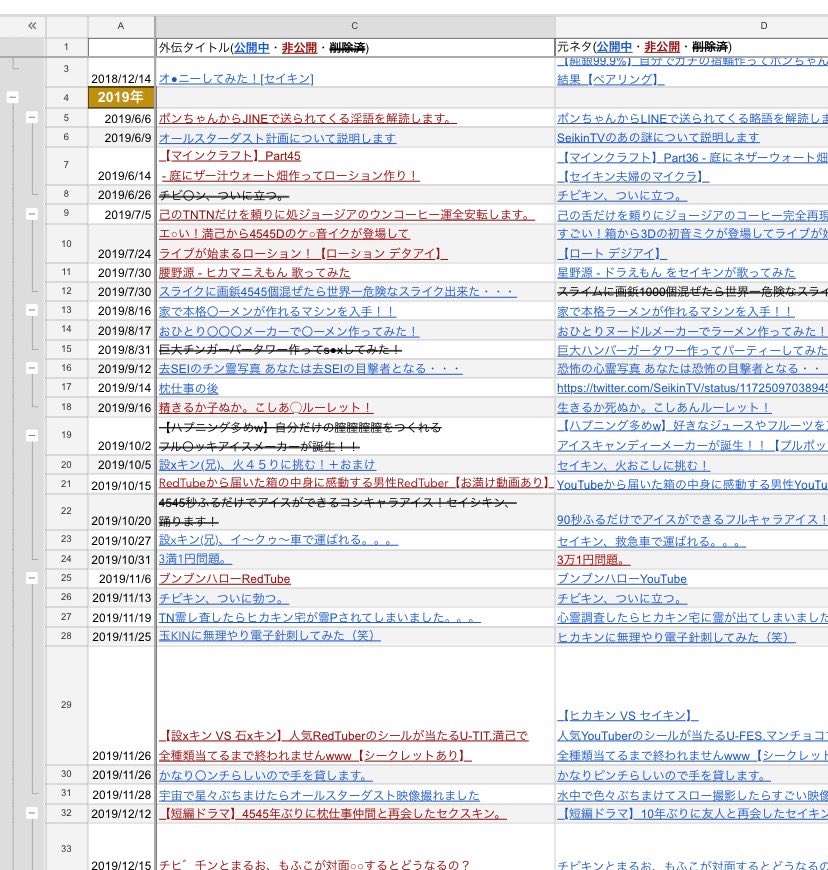Select the 外伝タイトル header cell in row 1
The width and height of the screenshot is (828, 870).
tap(355, 47)
